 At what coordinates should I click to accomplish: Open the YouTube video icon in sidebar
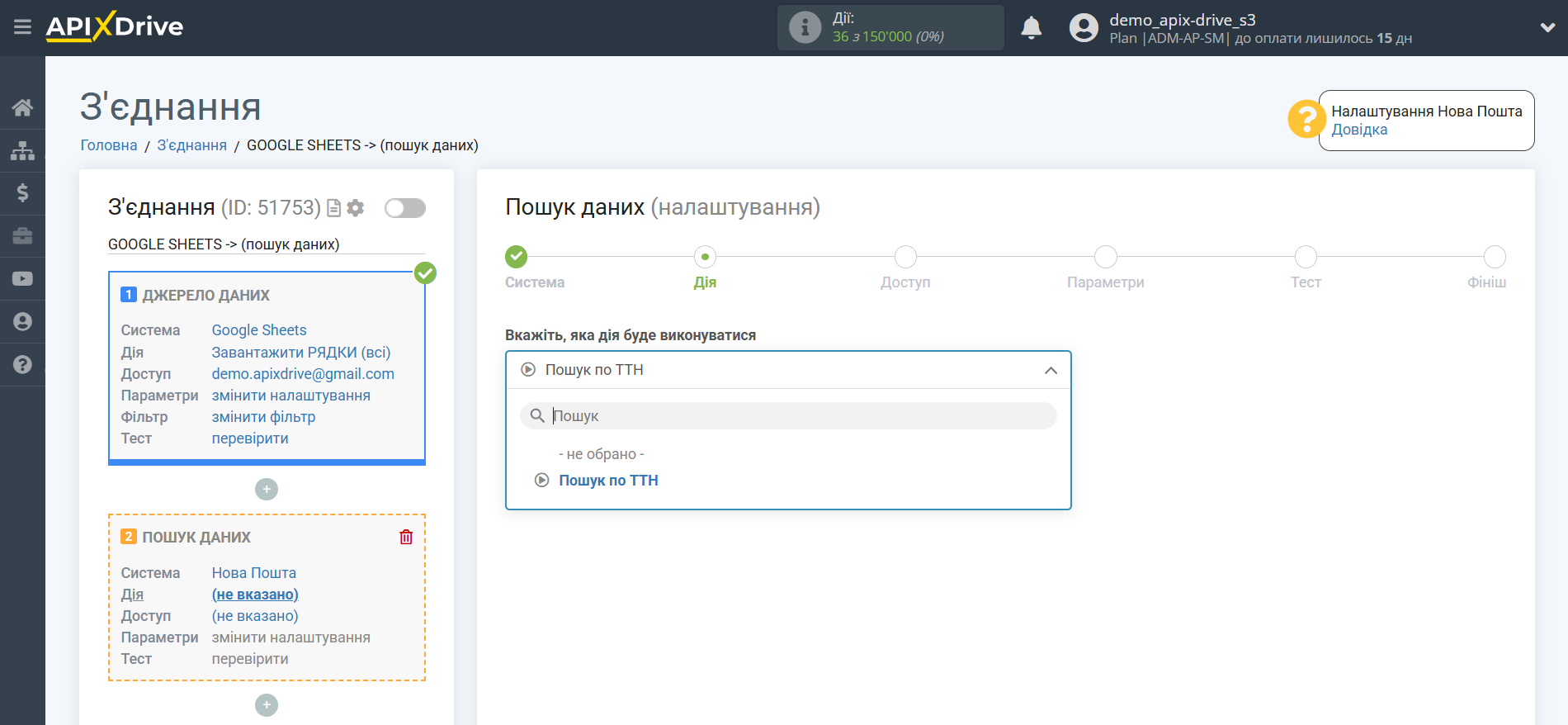(22, 279)
